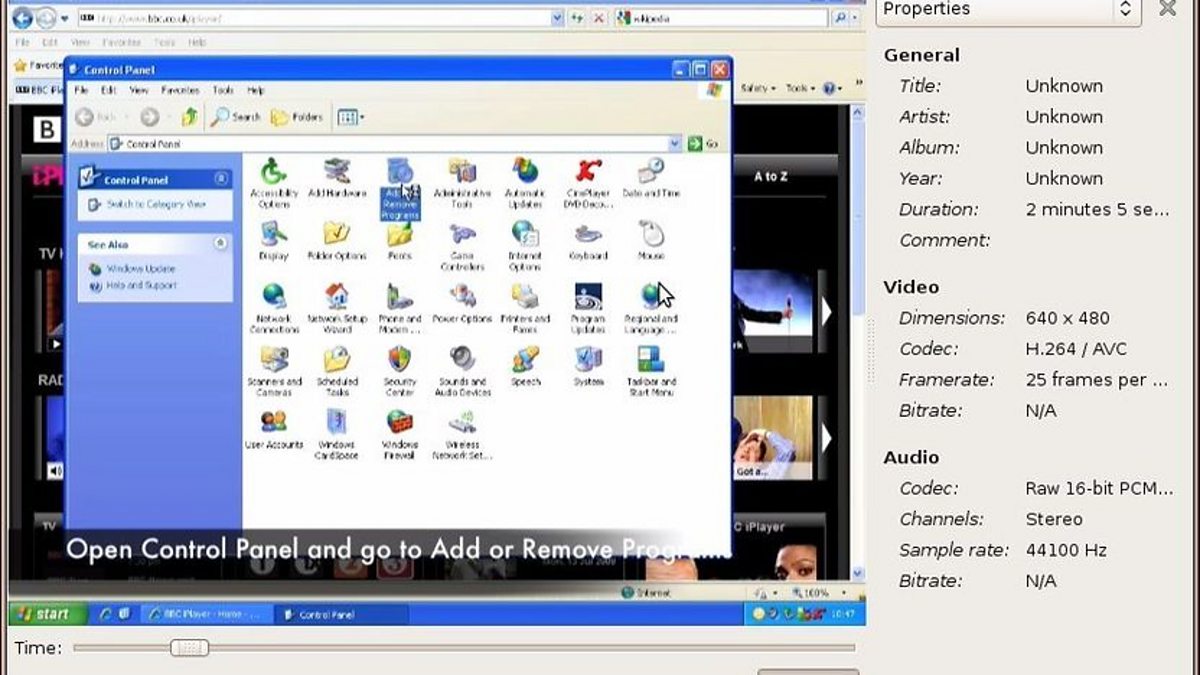This screenshot has height=675, width=1200.
Task: Open the File menu in Control Panel window
Action: [81, 90]
